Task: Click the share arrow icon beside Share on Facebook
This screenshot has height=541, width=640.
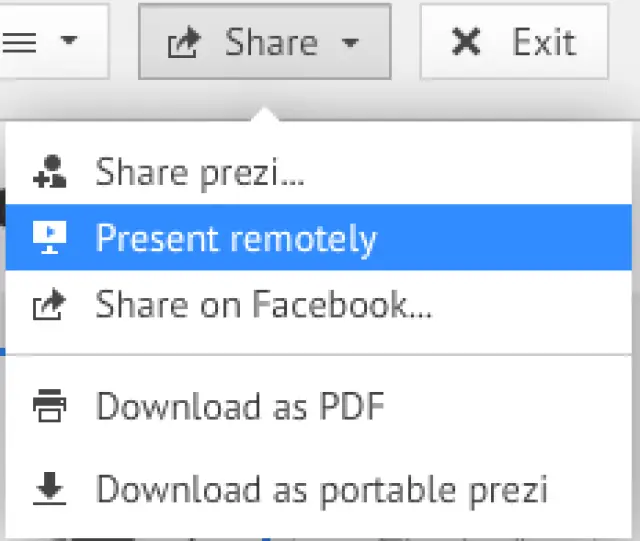Action: point(49,304)
